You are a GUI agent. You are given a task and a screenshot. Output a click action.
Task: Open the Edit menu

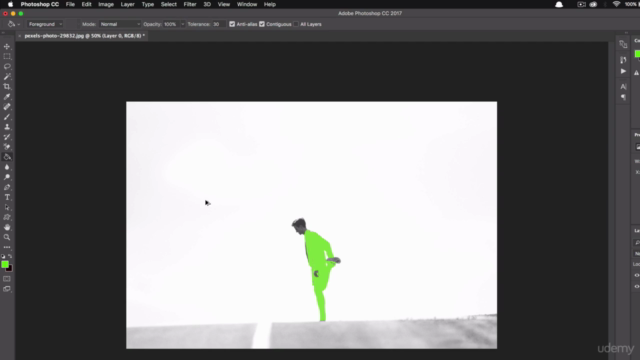86,4
